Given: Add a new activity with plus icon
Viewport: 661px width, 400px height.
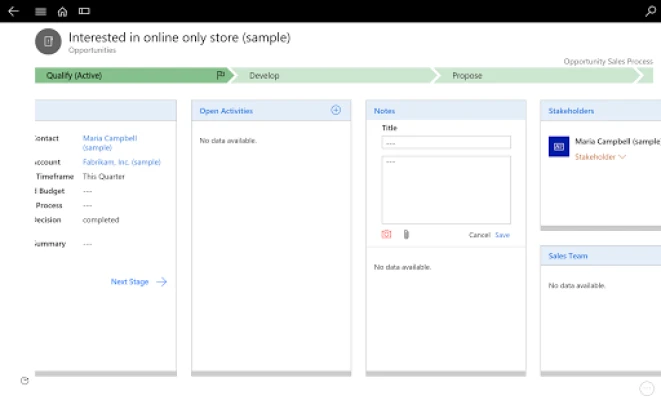Looking at the screenshot, I should 336,110.
